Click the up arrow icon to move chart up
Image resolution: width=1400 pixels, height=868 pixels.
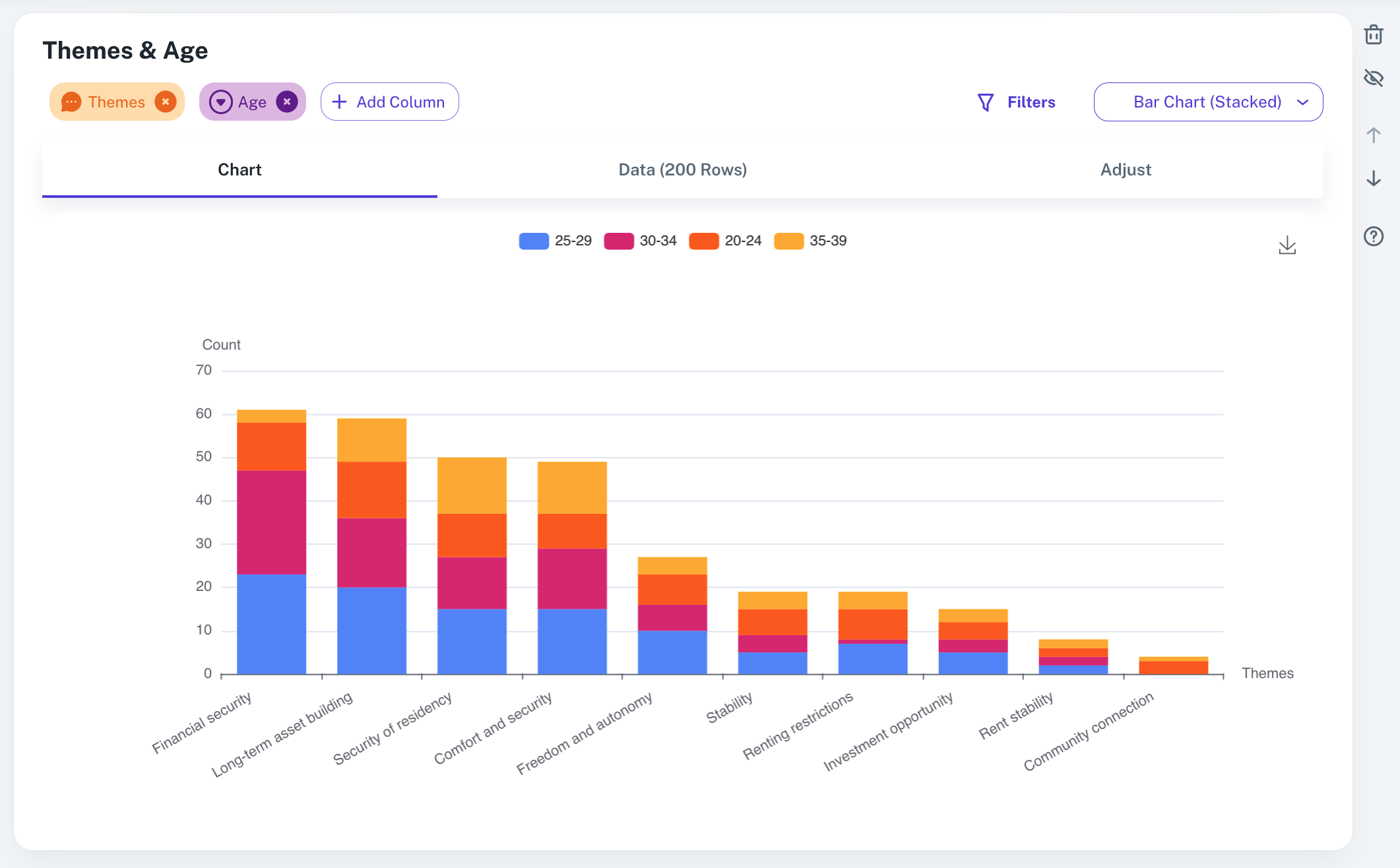(x=1374, y=135)
